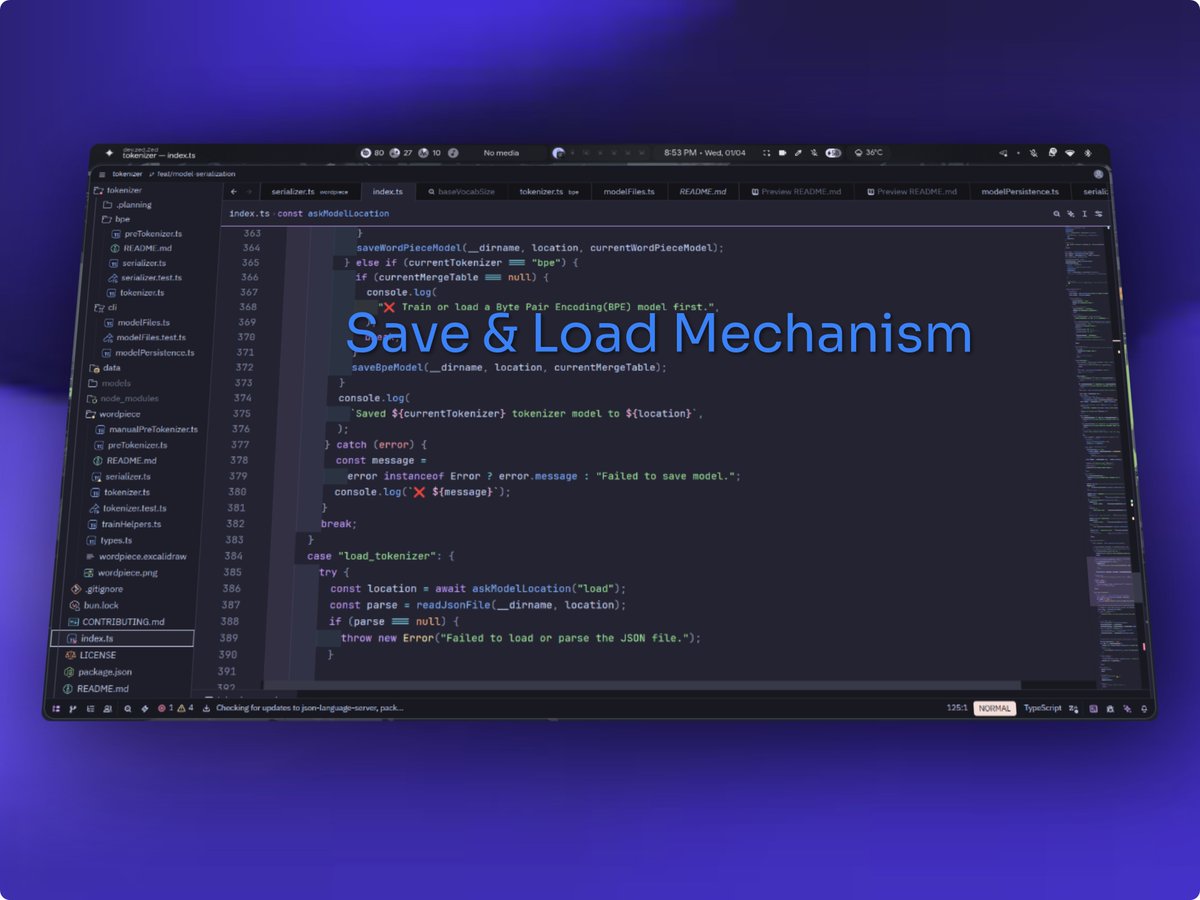The width and height of the screenshot is (1200, 900).
Task: Collapse the tokenizer root folder
Action: pos(118,190)
